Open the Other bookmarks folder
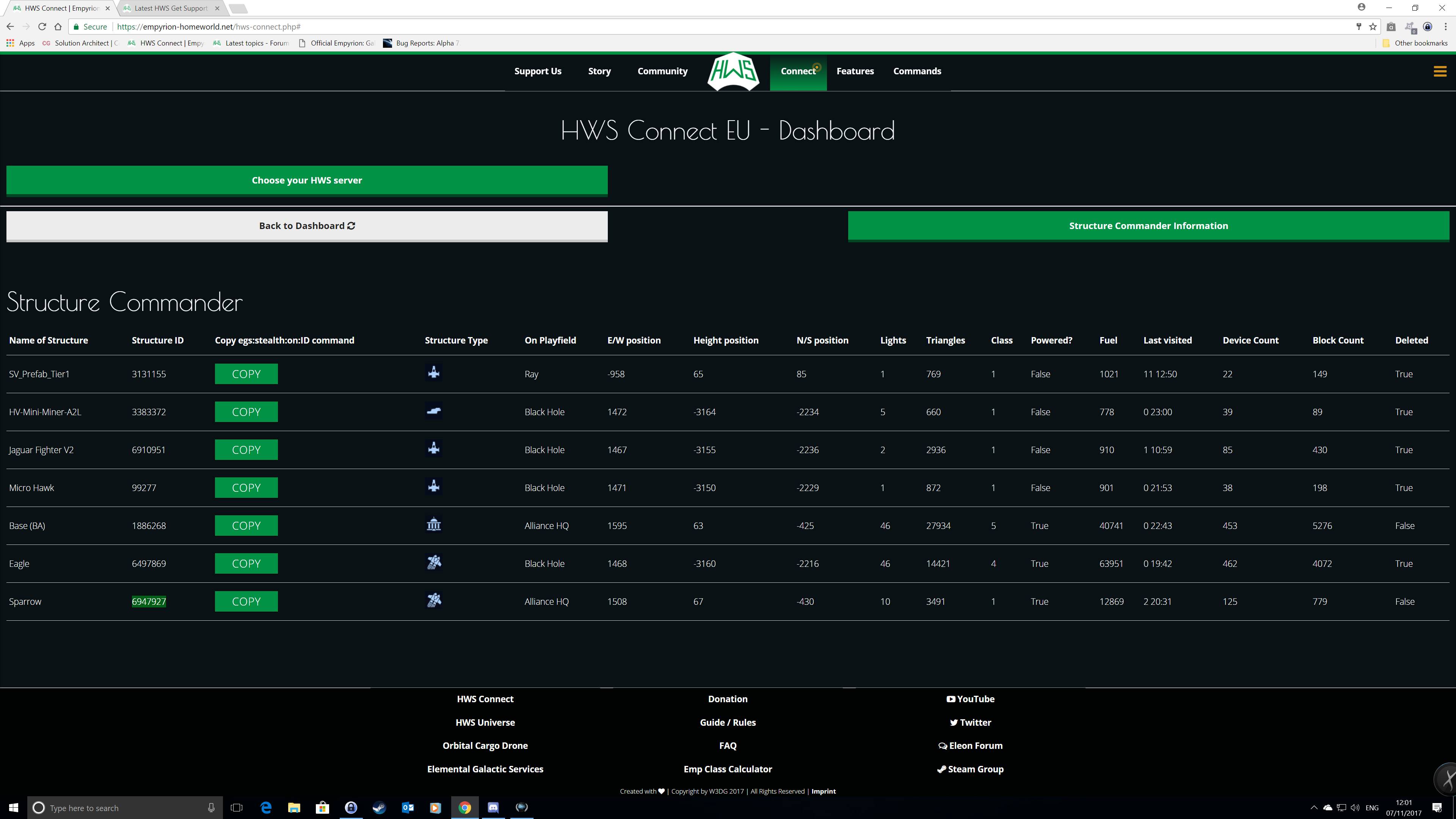The height and width of the screenshot is (819, 1456). click(1415, 43)
